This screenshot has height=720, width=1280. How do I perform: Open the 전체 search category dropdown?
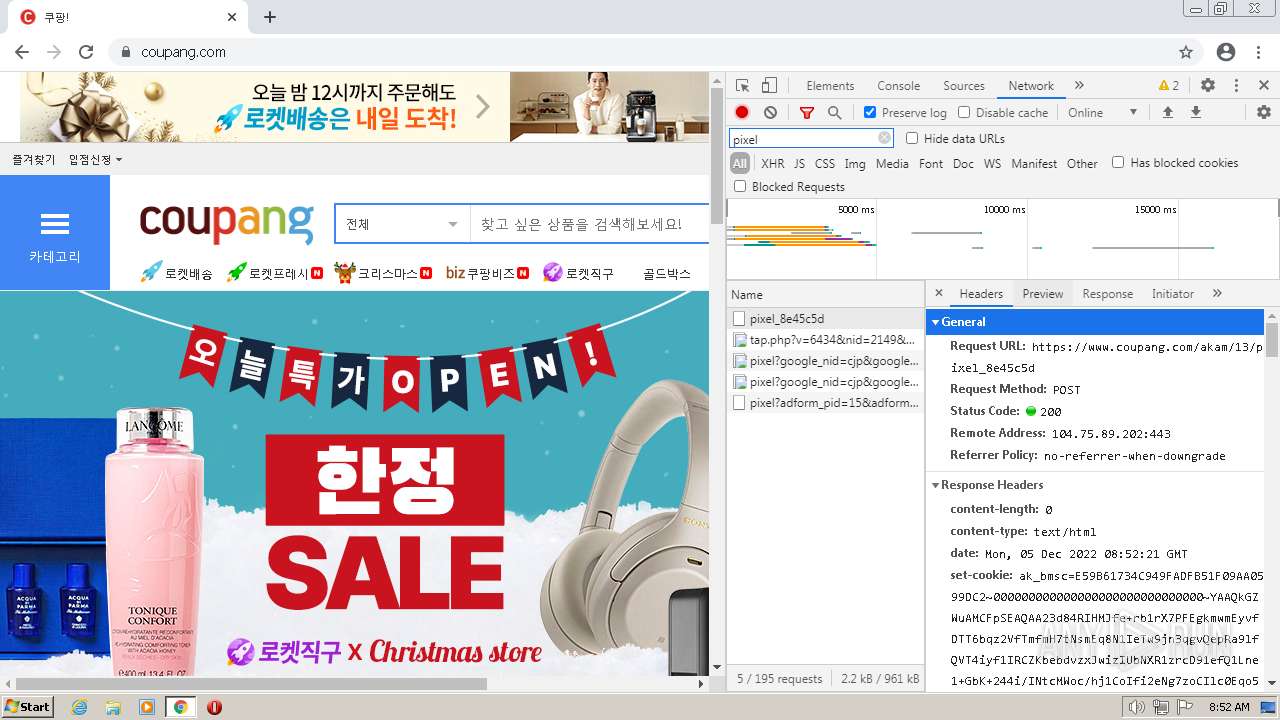point(402,224)
